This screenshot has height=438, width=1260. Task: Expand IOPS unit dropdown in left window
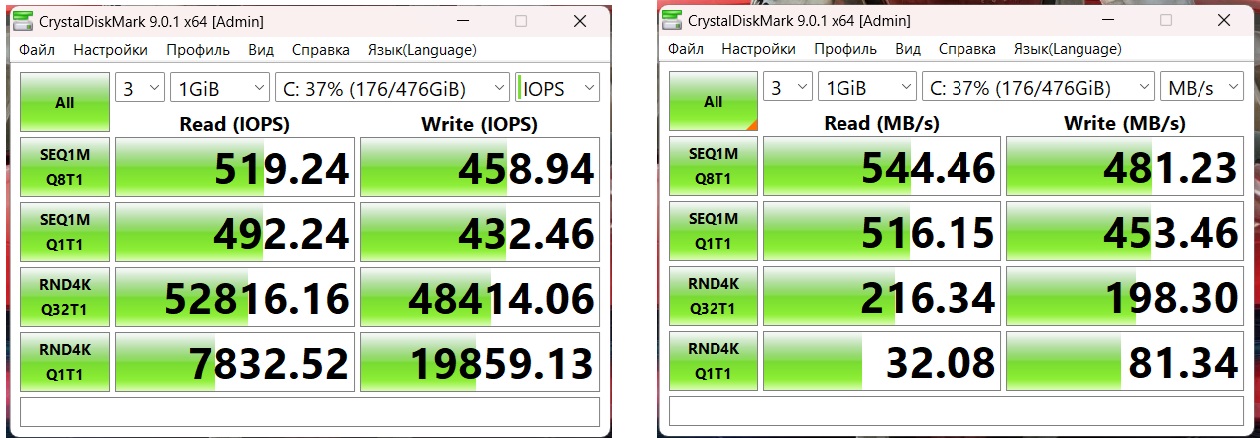(x=557, y=88)
